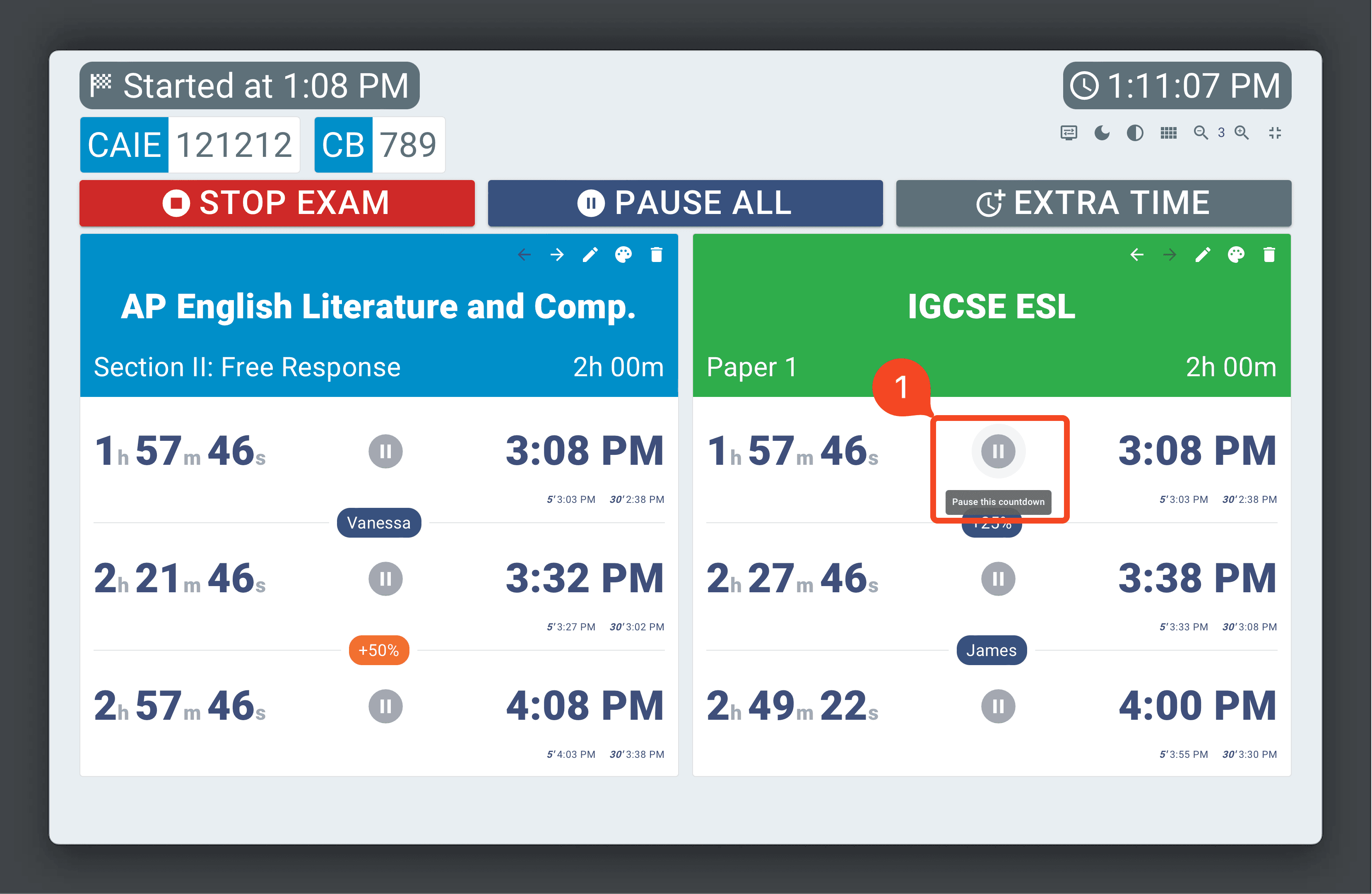Open the grid layout icon
Screen dimensions: 1372x894
[x=1168, y=133]
